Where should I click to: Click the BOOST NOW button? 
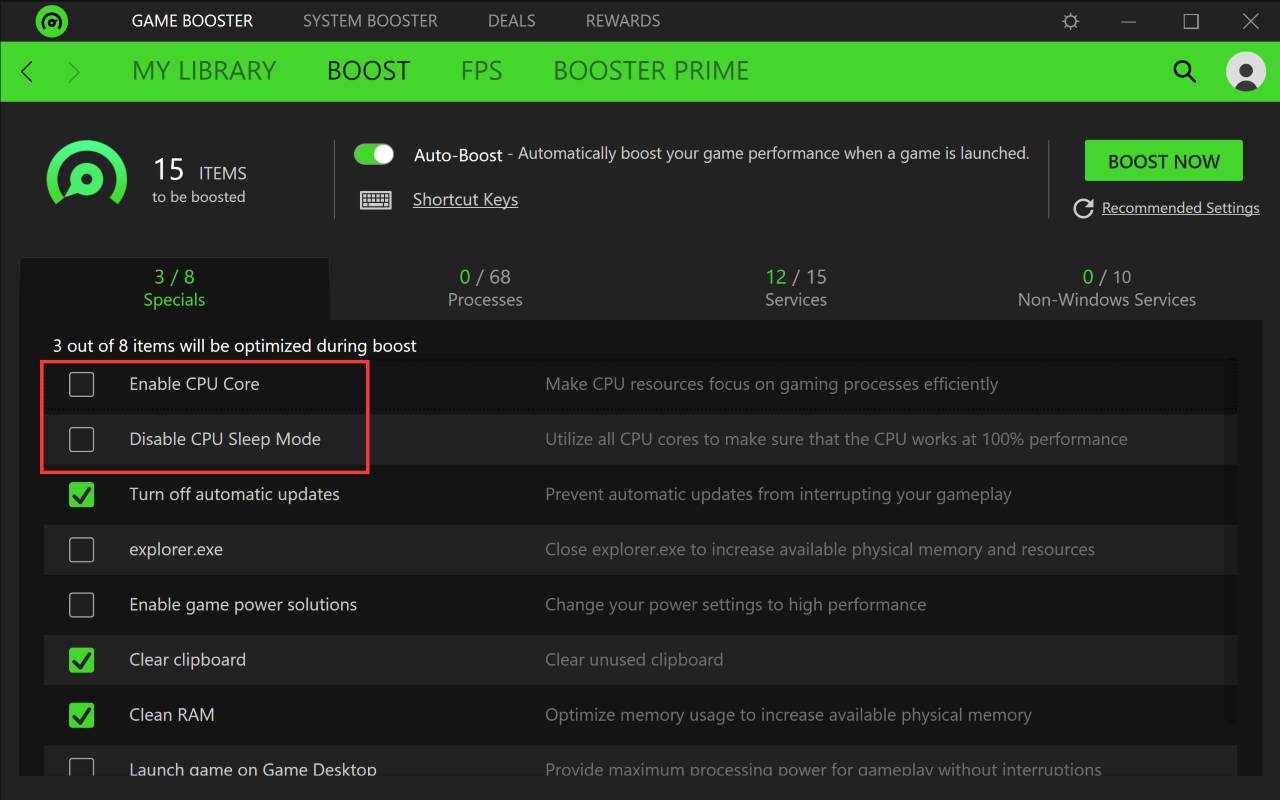pos(1164,161)
